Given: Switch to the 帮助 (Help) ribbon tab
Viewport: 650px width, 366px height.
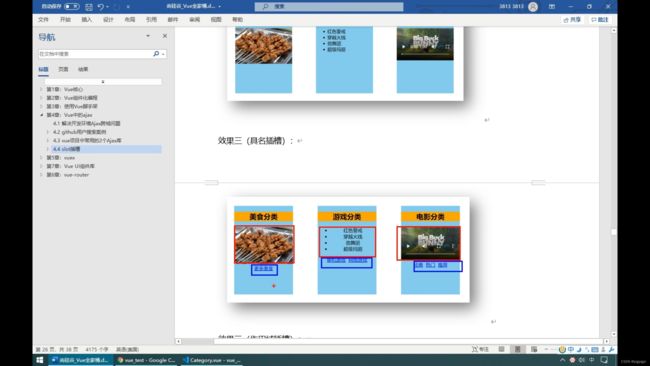Looking at the screenshot, I should 238,19.
